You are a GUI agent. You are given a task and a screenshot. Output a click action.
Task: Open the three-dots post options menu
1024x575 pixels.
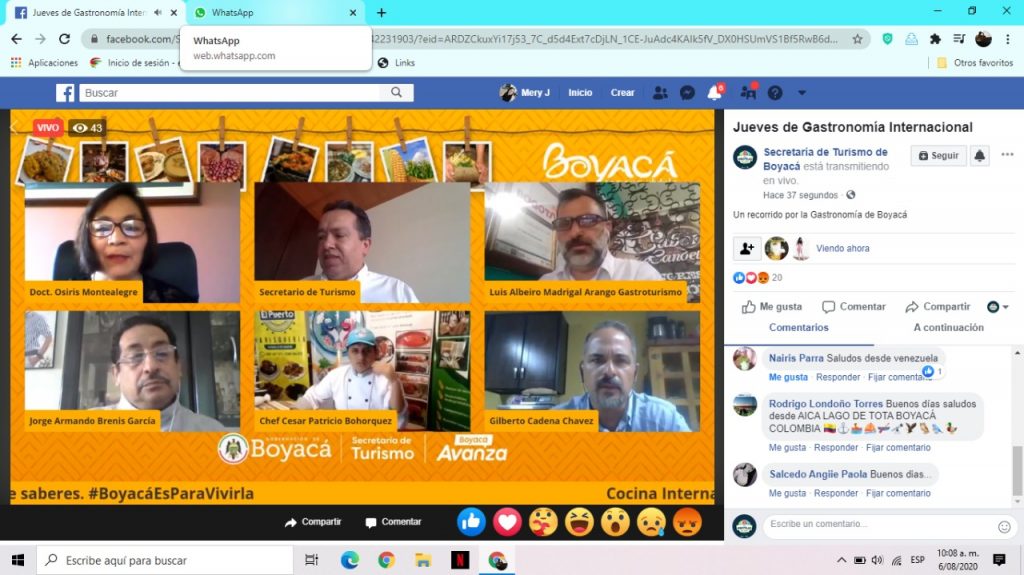tap(1007, 155)
